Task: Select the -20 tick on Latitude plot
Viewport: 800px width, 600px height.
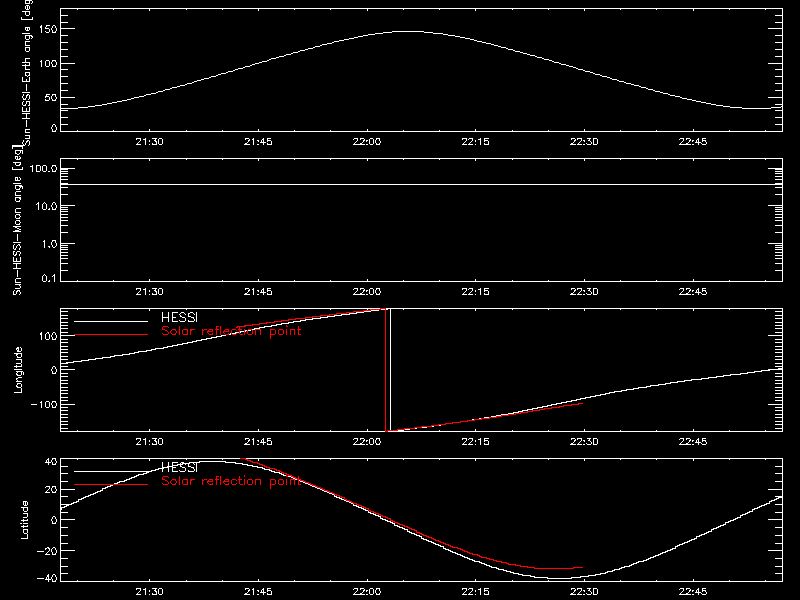Action: (x=47, y=551)
